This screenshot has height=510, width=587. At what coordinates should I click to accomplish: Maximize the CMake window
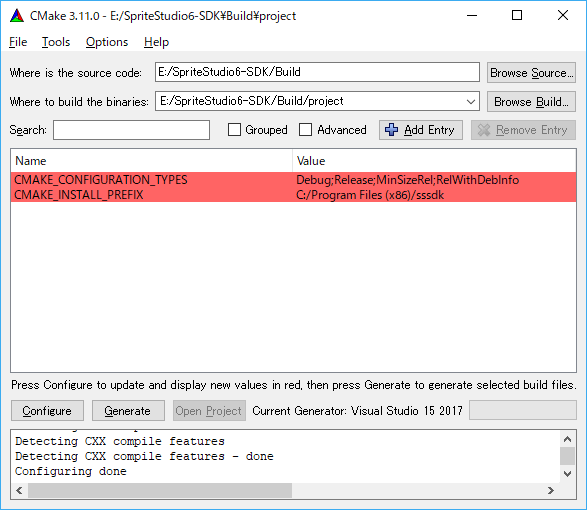517,16
